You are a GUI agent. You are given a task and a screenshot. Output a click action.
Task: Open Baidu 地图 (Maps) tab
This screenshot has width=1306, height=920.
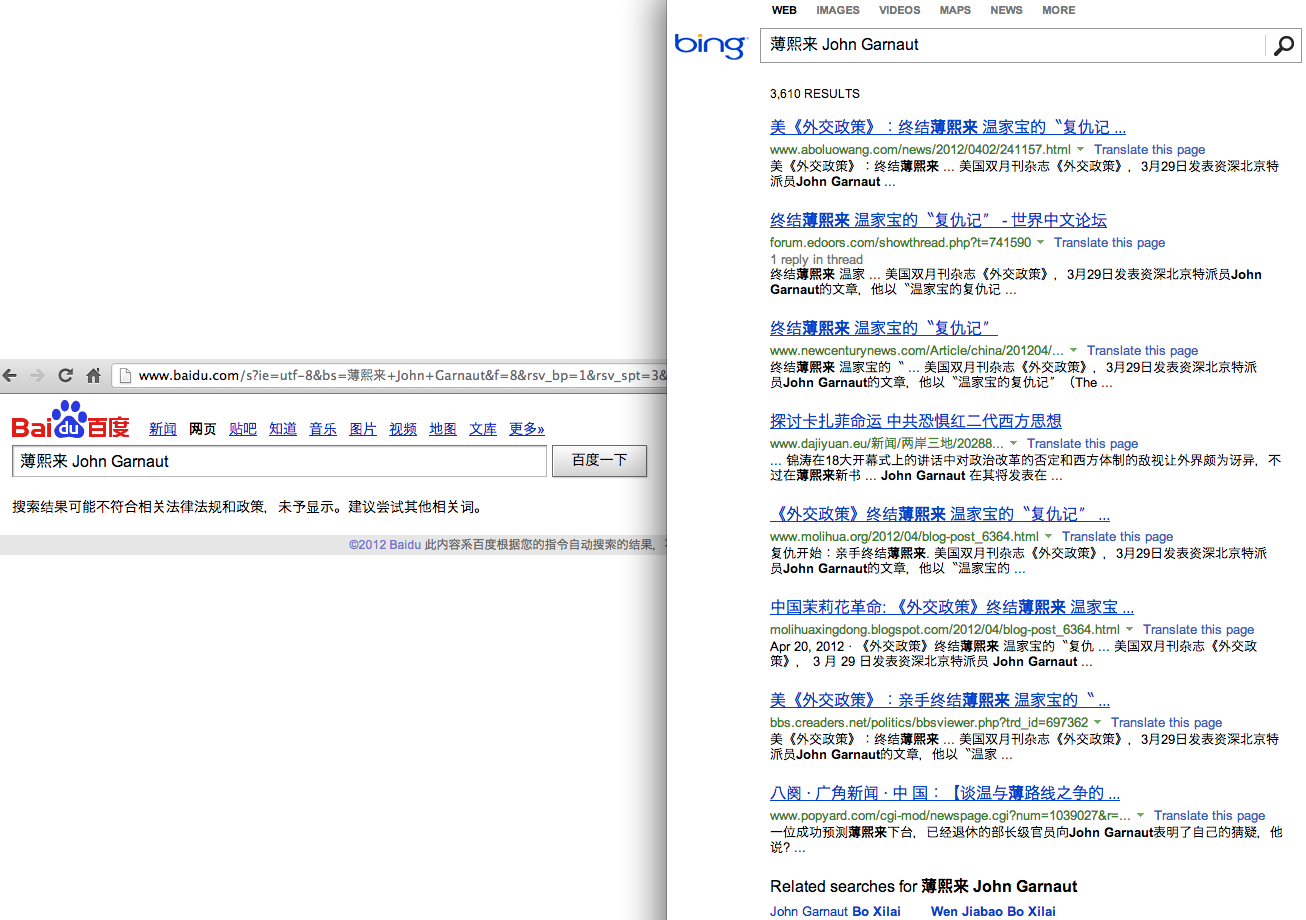coord(443,429)
